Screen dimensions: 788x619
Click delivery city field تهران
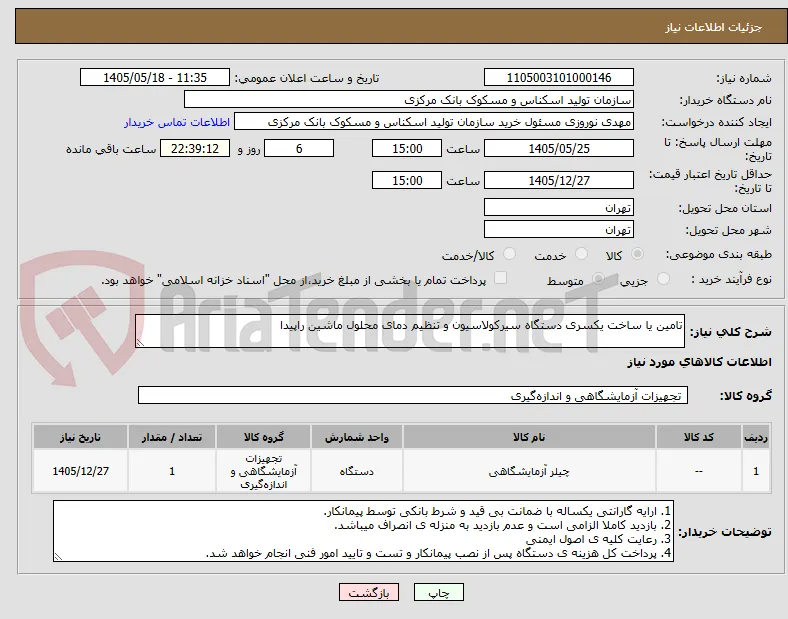coord(558,230)
